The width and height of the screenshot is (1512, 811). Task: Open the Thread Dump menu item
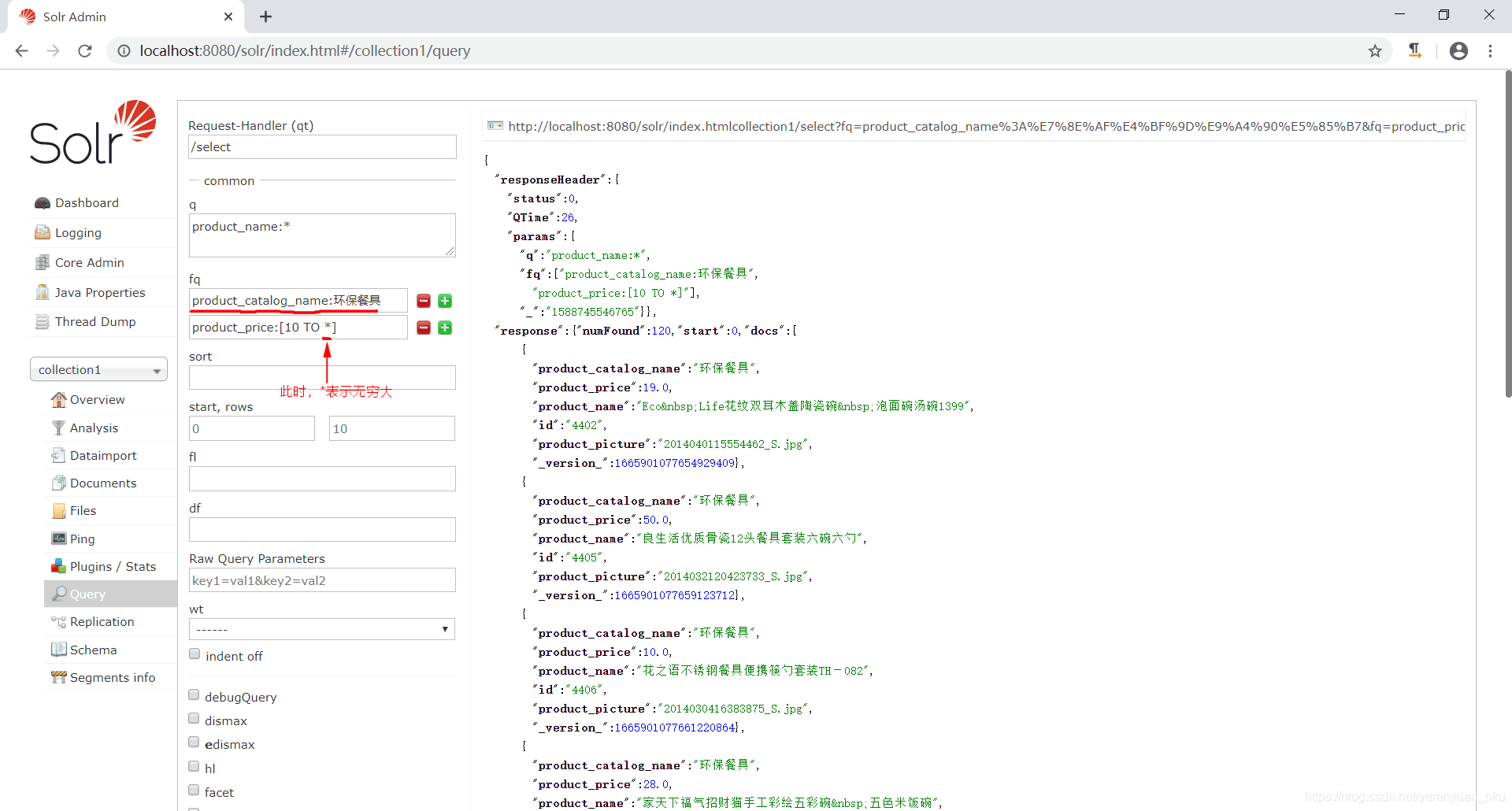tap(95, 322)
